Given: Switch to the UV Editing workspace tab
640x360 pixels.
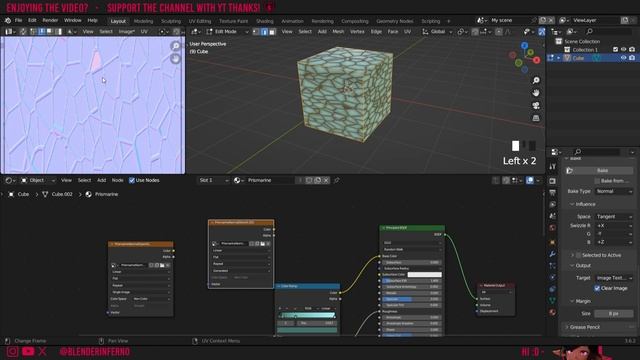Looking at the screenshot, I should click(200, 21).
